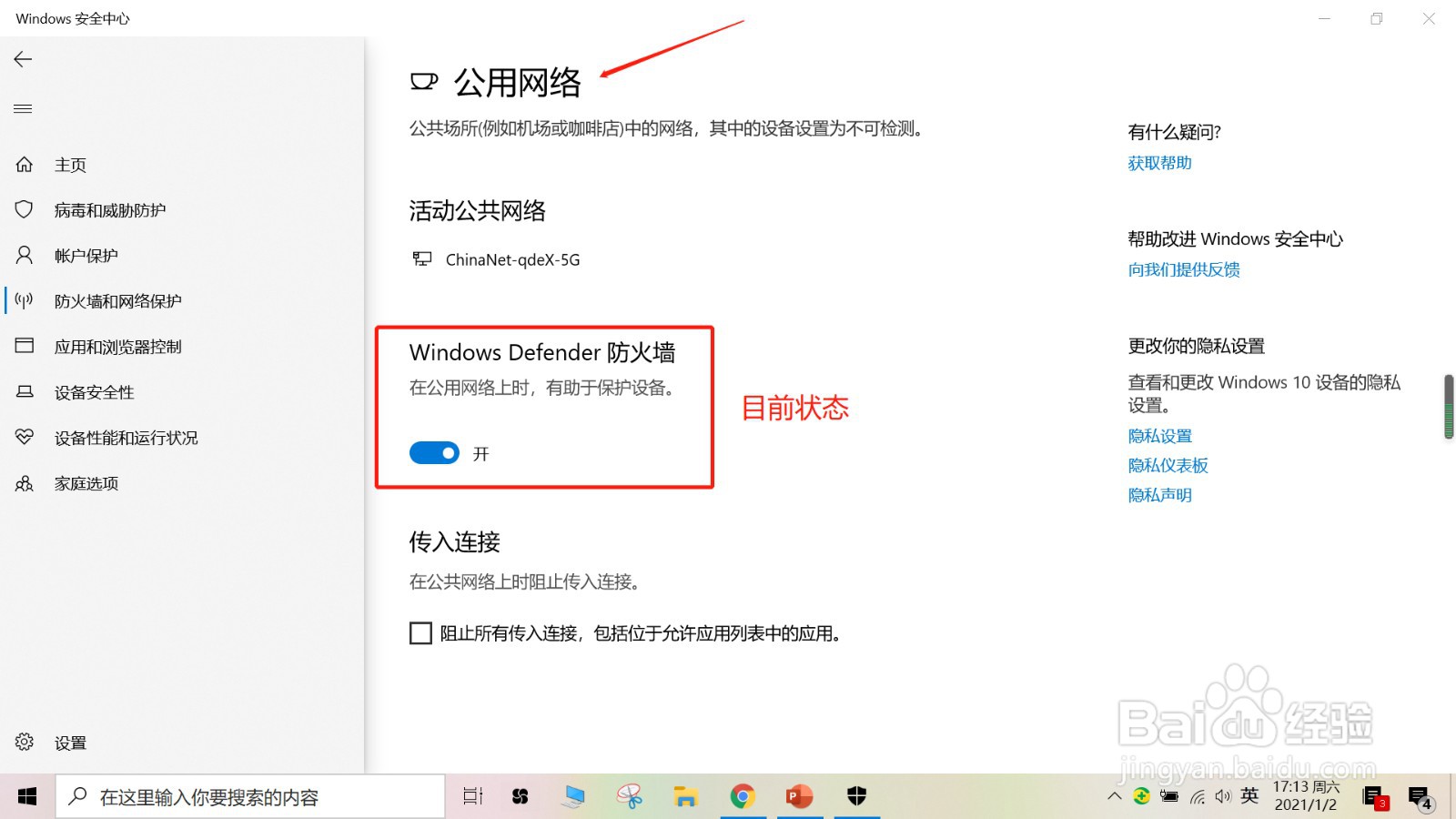Collapse the sidebar with the hamburger button
Viewport: 1456px width, 819px height.
(22, 107)
